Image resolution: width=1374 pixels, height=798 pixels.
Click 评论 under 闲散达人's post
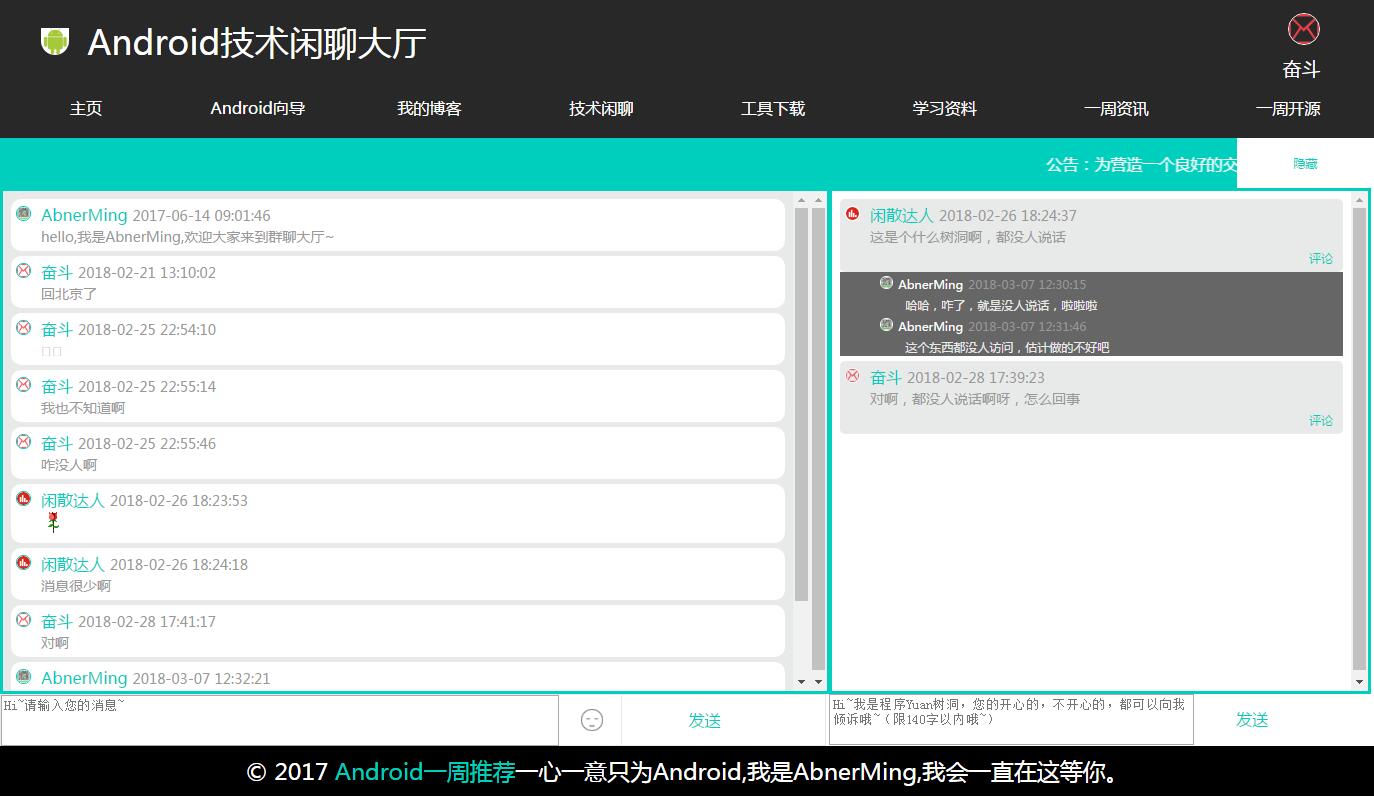tap(1321, 258)
